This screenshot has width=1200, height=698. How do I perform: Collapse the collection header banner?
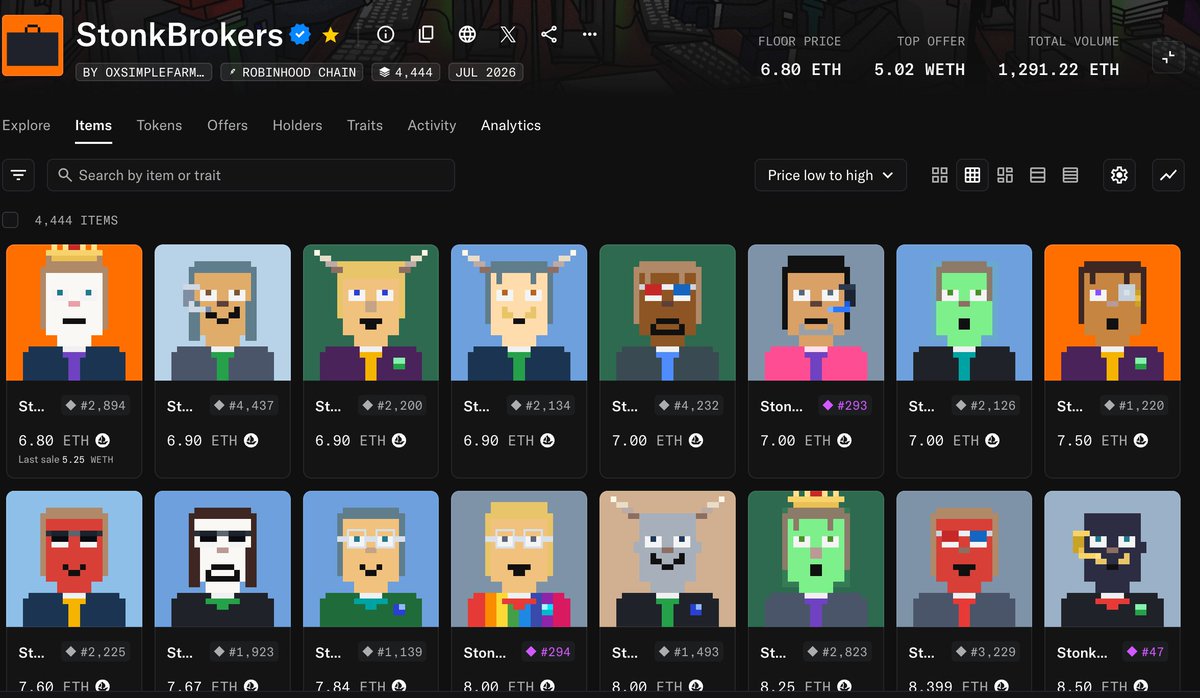point(1167,57)
